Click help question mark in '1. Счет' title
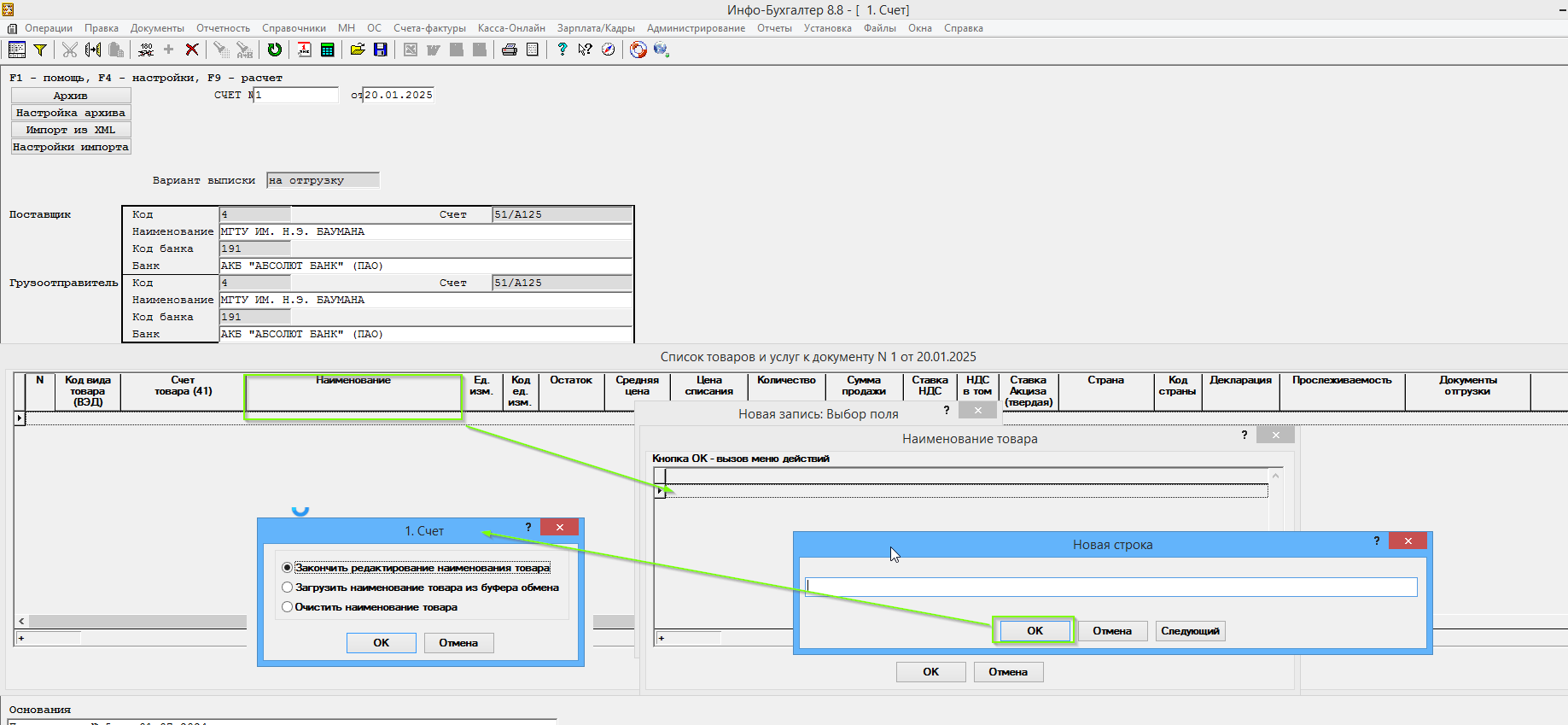This screenshot has width=1568, height=725. 528,527
